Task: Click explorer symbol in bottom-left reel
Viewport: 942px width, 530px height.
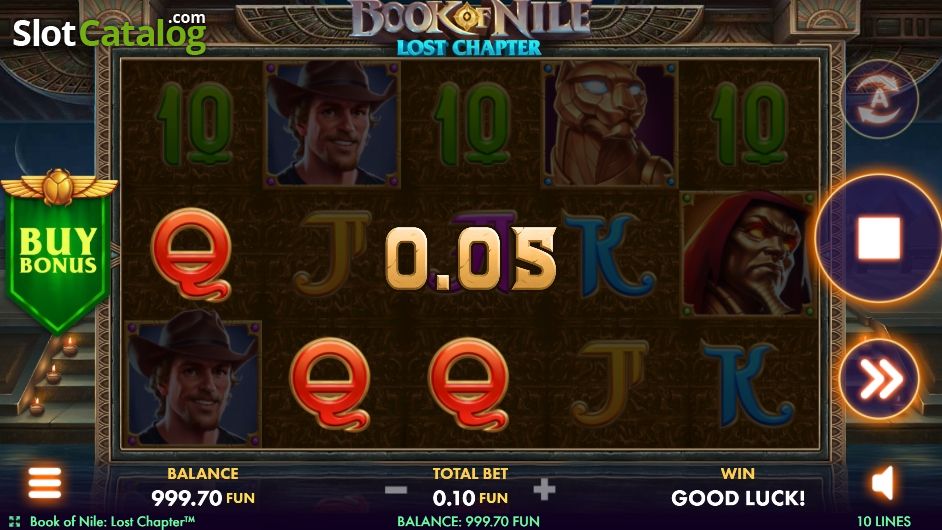Action: click(x=193, y=383)
